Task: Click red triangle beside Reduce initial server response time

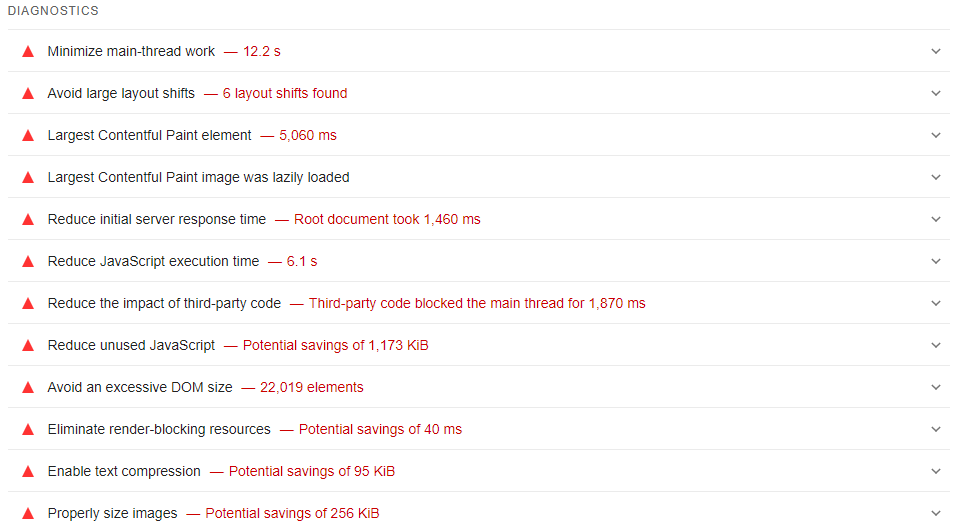Action: point(28,219)
